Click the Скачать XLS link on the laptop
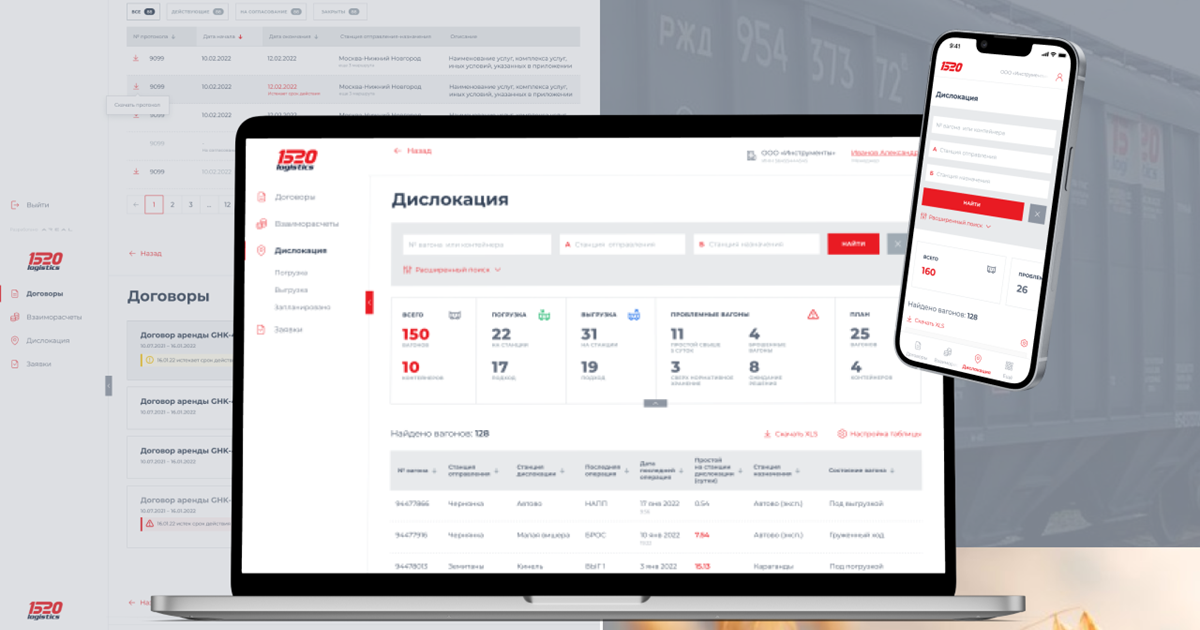The image size is (1200, 630). point(790,434)
